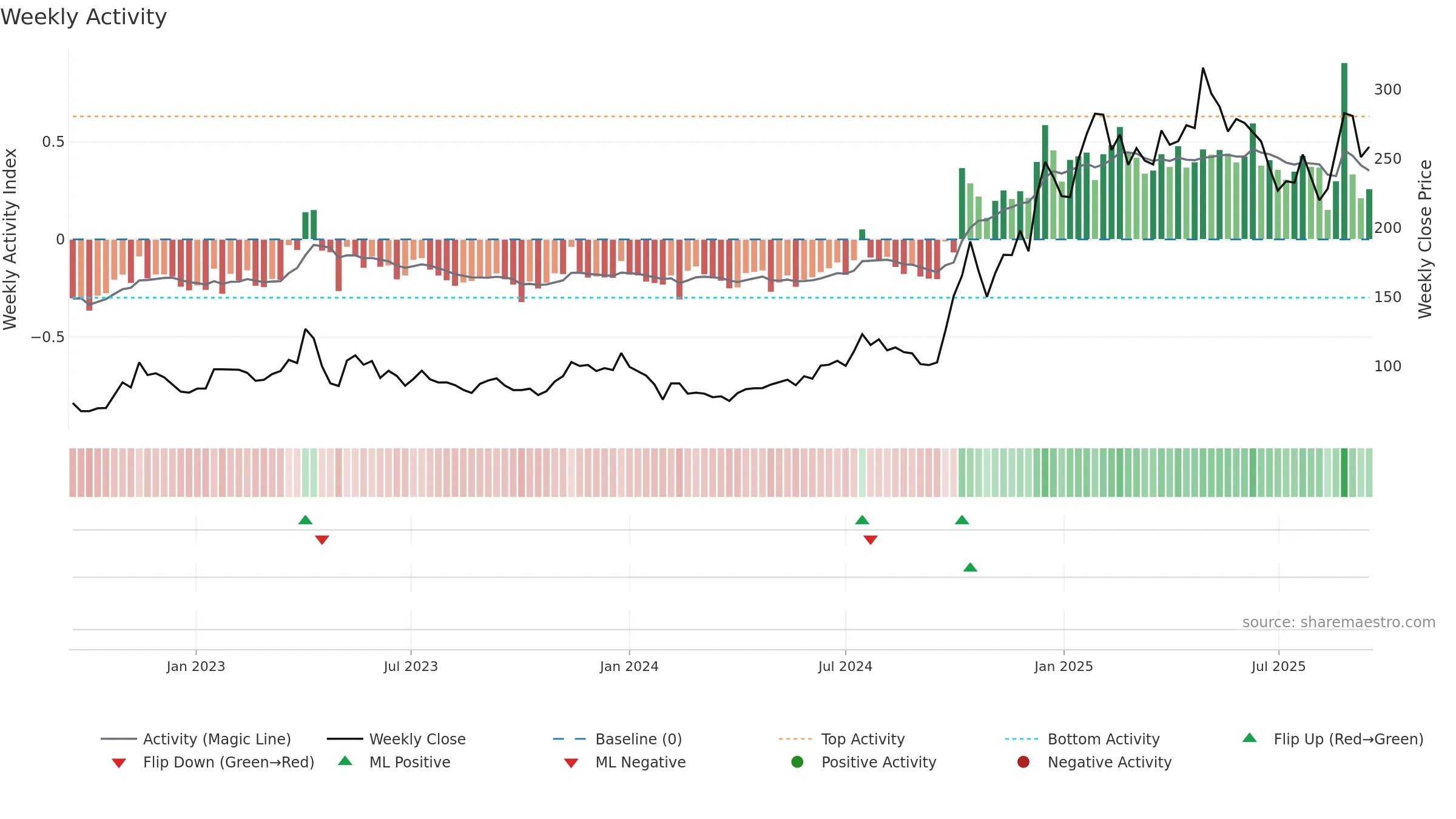Click the green Positive Activity legend dot
Viewport: 1456px width, 819px height.
tap(797, 762)
